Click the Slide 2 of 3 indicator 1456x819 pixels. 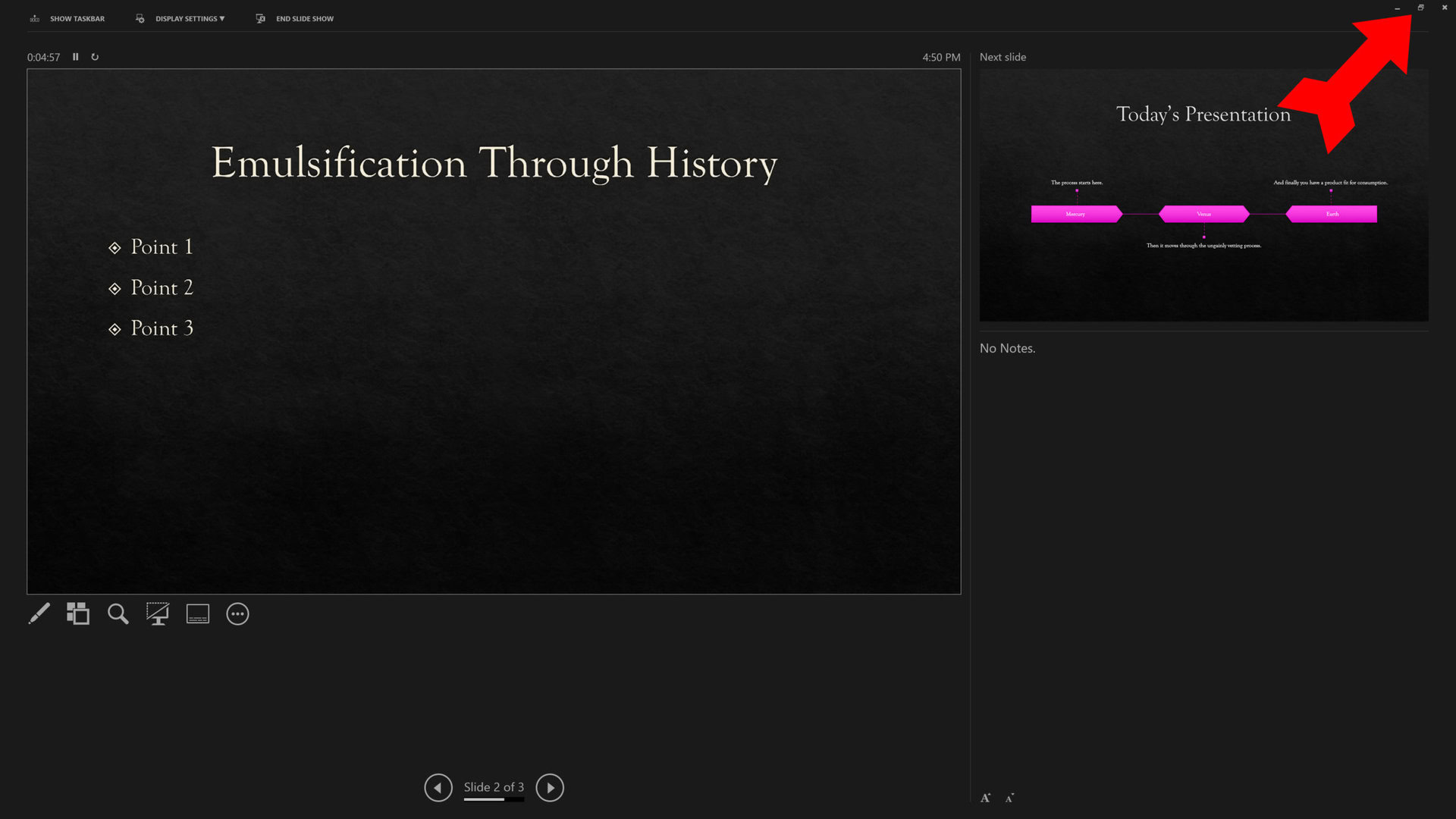click(494, 787)
